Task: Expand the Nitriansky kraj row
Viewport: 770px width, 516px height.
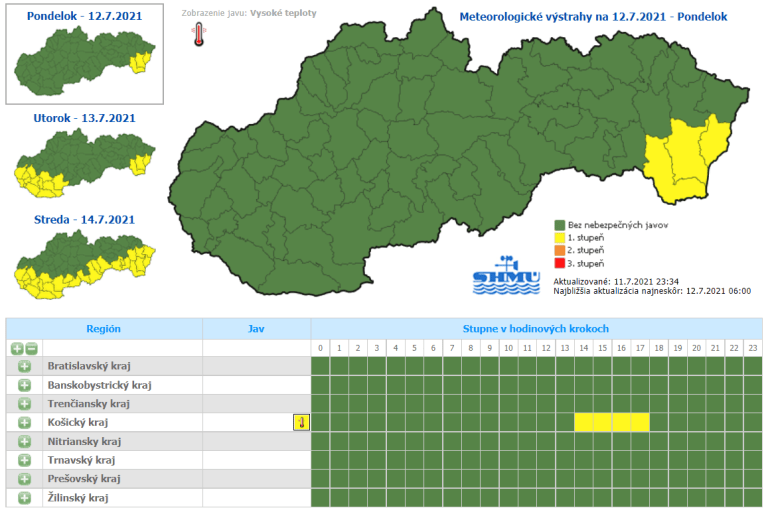Action: click(x=25, y=441)
